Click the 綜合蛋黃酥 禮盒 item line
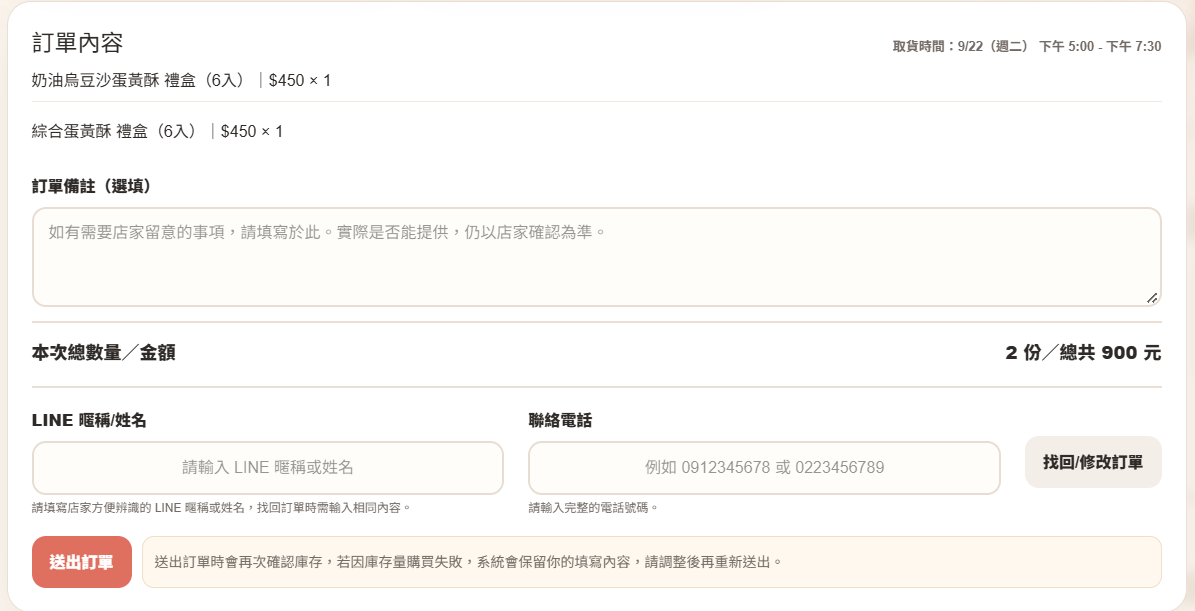1195x611 pixels. point(157,132)
